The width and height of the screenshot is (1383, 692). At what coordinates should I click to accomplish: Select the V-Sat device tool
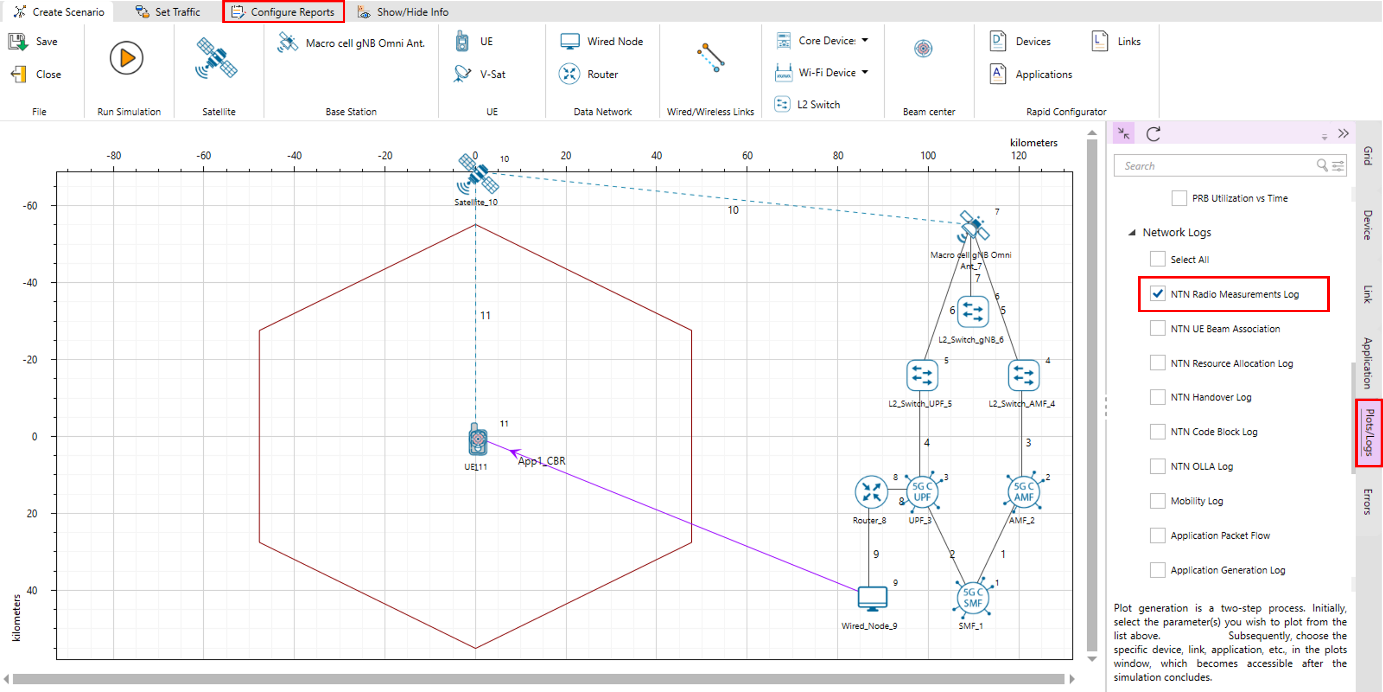coord(479,74)
